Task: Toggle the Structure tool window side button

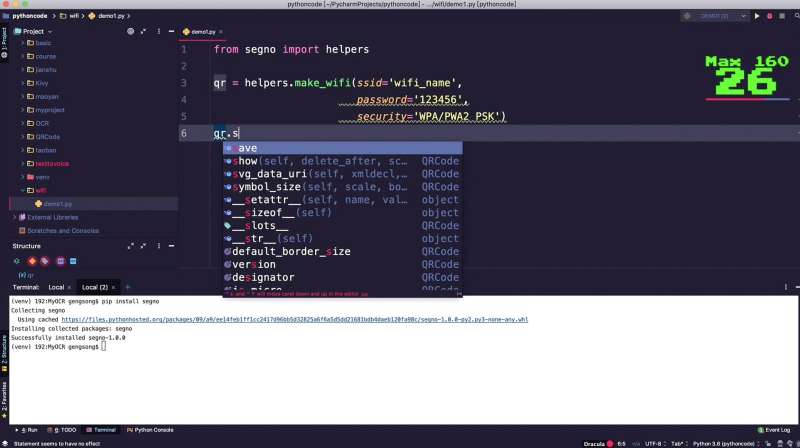Action: tap(4, 345)
